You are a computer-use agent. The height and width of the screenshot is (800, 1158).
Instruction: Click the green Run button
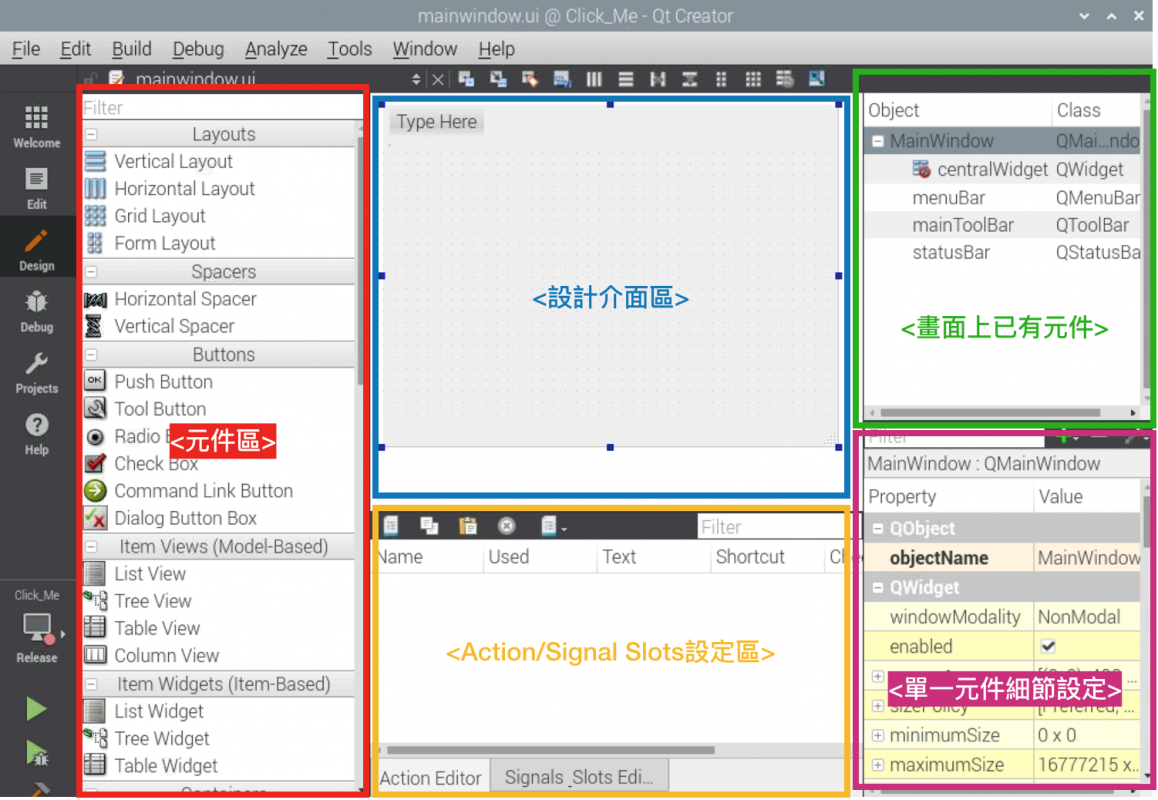36,709
